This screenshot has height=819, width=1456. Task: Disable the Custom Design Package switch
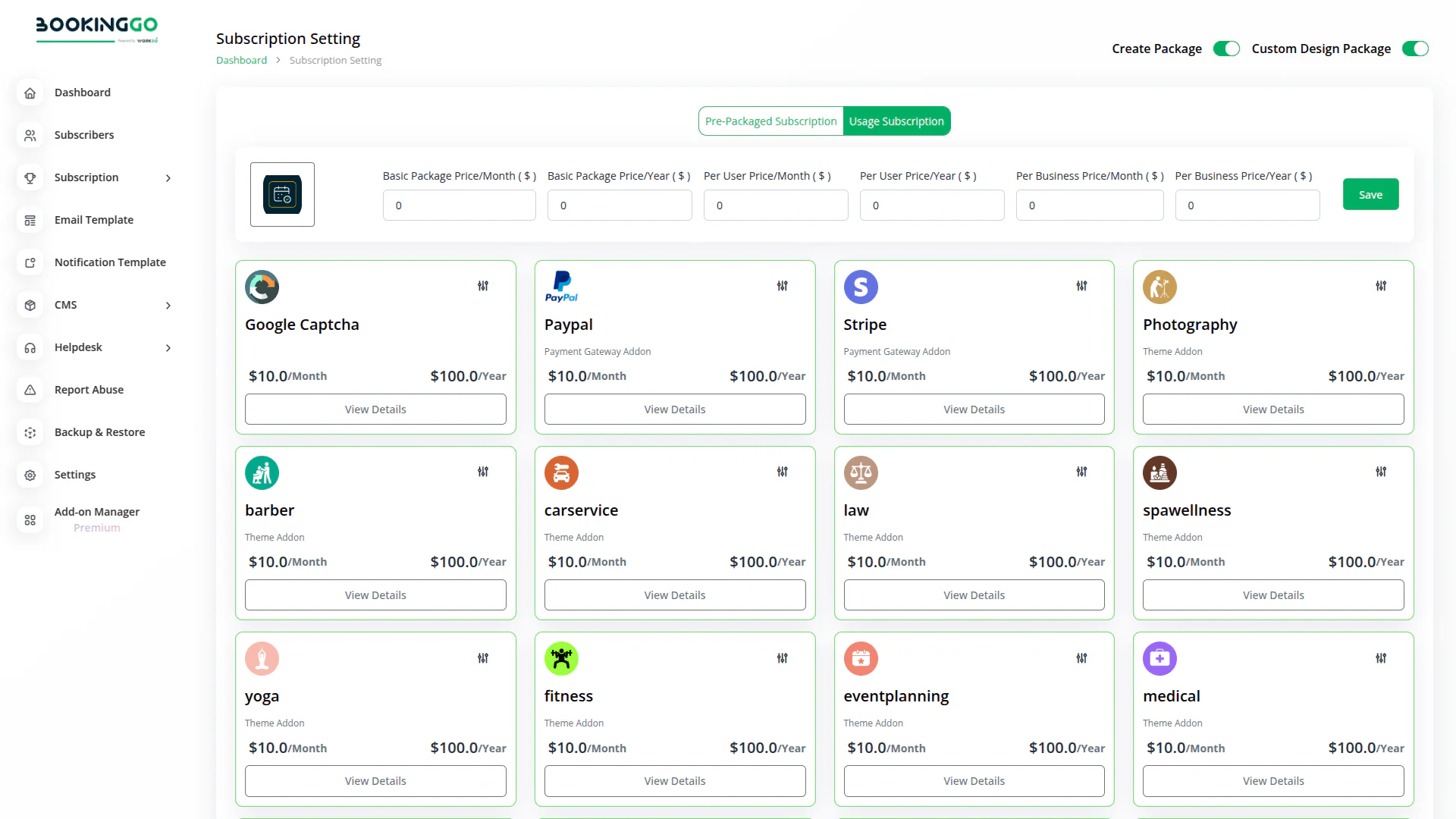coord(1414,49)
